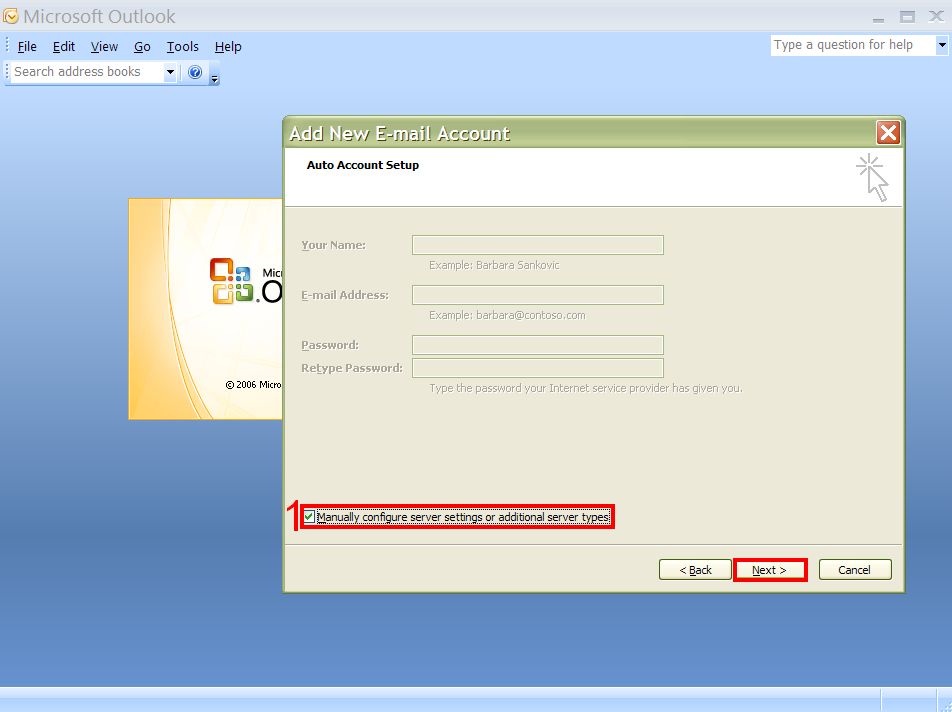The image size is (952, 712).
Task: Open the View menu
Action: click(x=104, y=46)
